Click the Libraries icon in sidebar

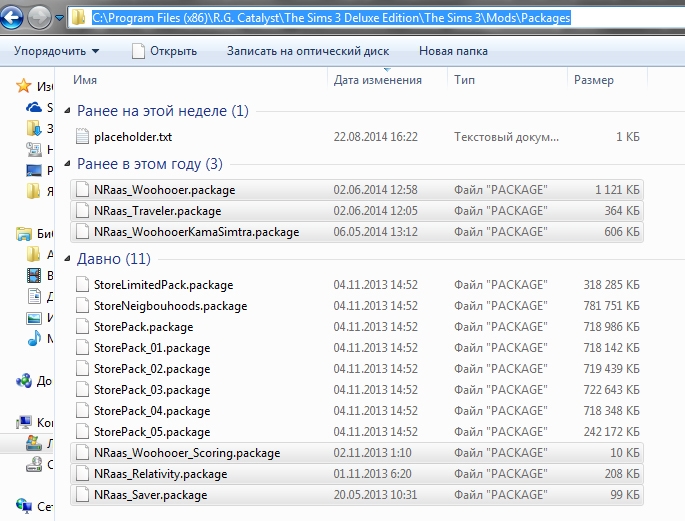click(x=24, y=234)
